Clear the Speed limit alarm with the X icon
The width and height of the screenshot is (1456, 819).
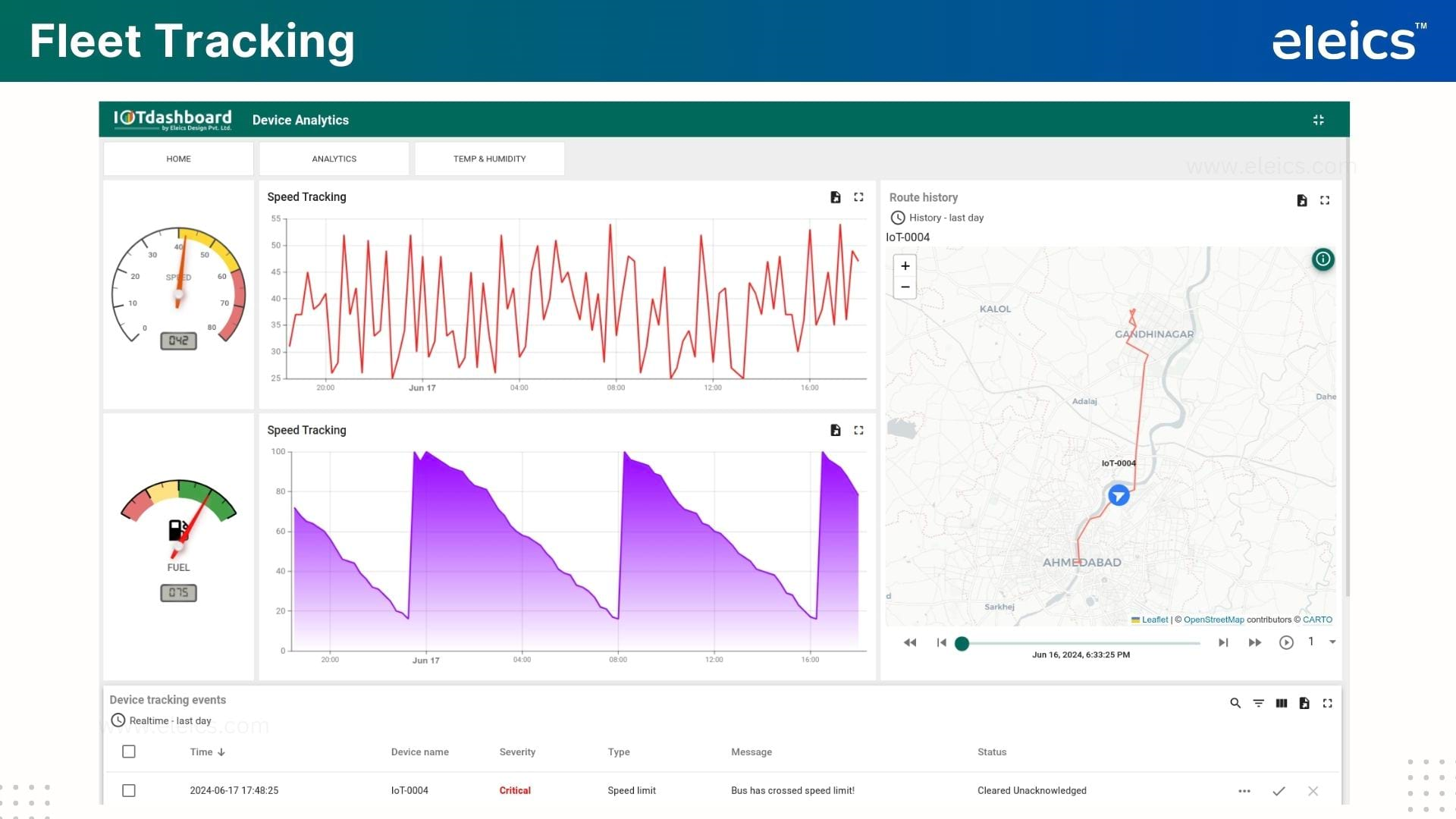coord(1313,791)
